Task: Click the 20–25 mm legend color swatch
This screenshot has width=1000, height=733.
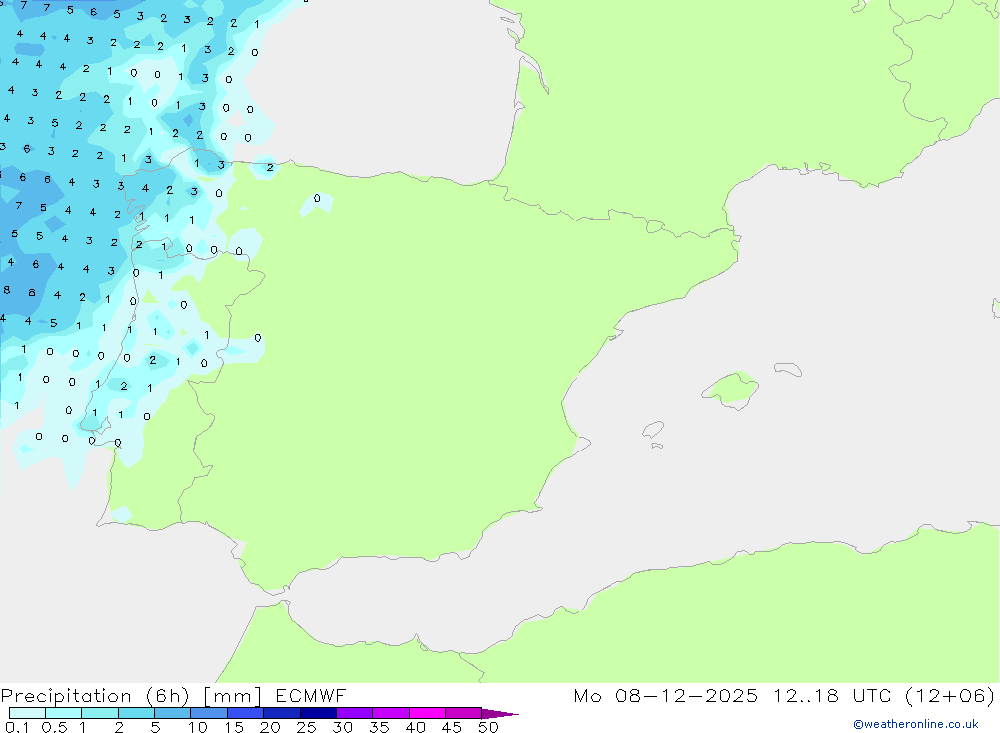Action: point(282,713)
